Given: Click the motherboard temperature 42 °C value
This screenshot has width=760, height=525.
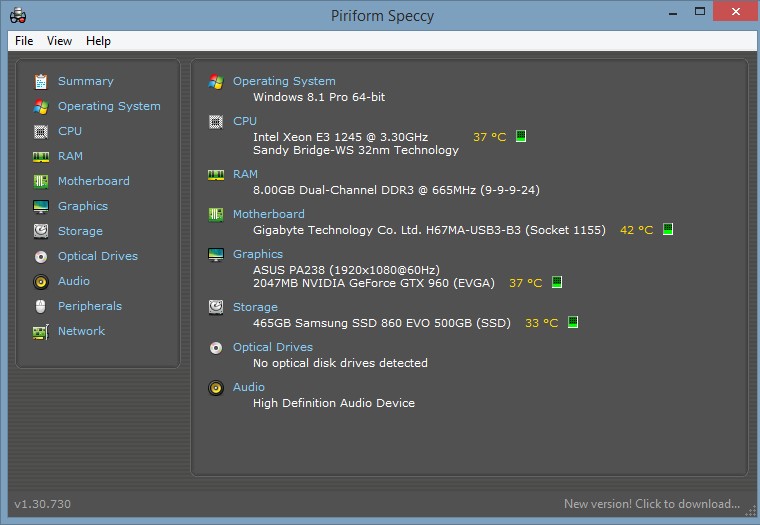Looking at the screenshot, I should 636,230.
